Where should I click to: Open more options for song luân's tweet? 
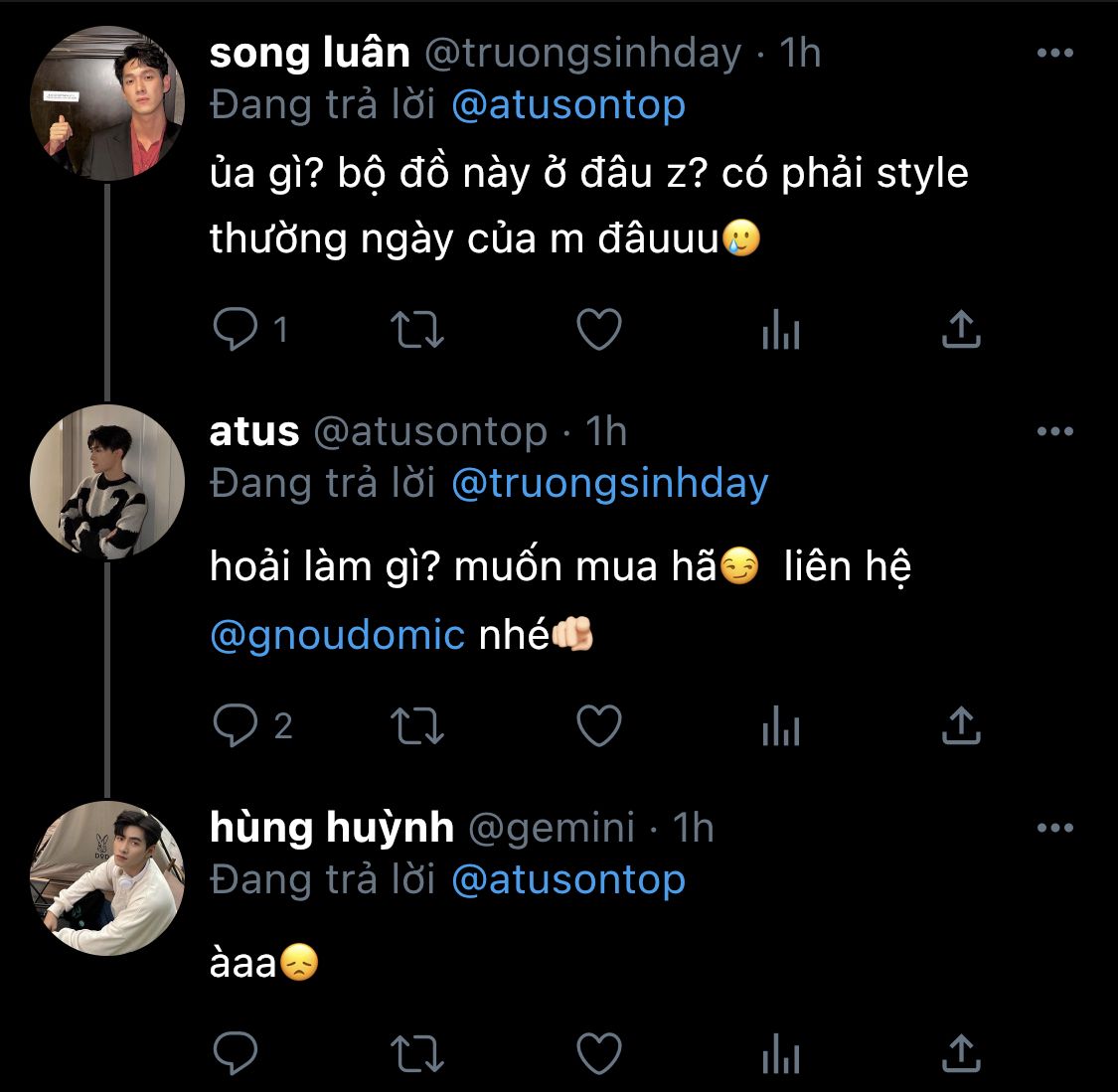click(1054, 54)
